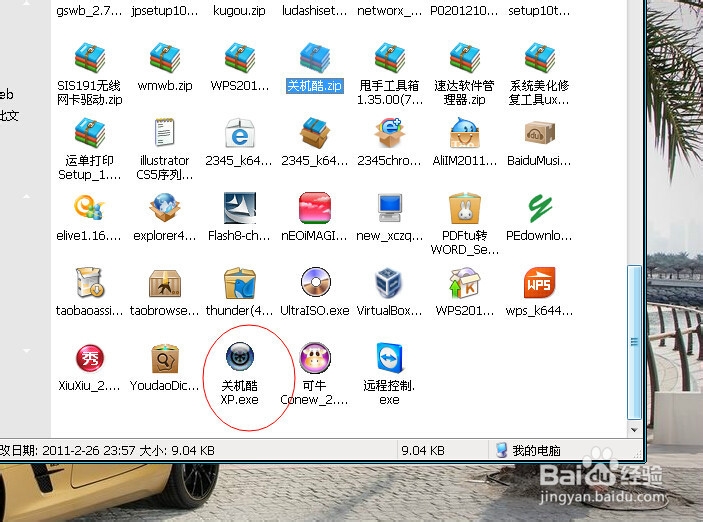Select the wps_k644... orange WPS icon
The image size is (703, 522).
[x=540, y=283]
